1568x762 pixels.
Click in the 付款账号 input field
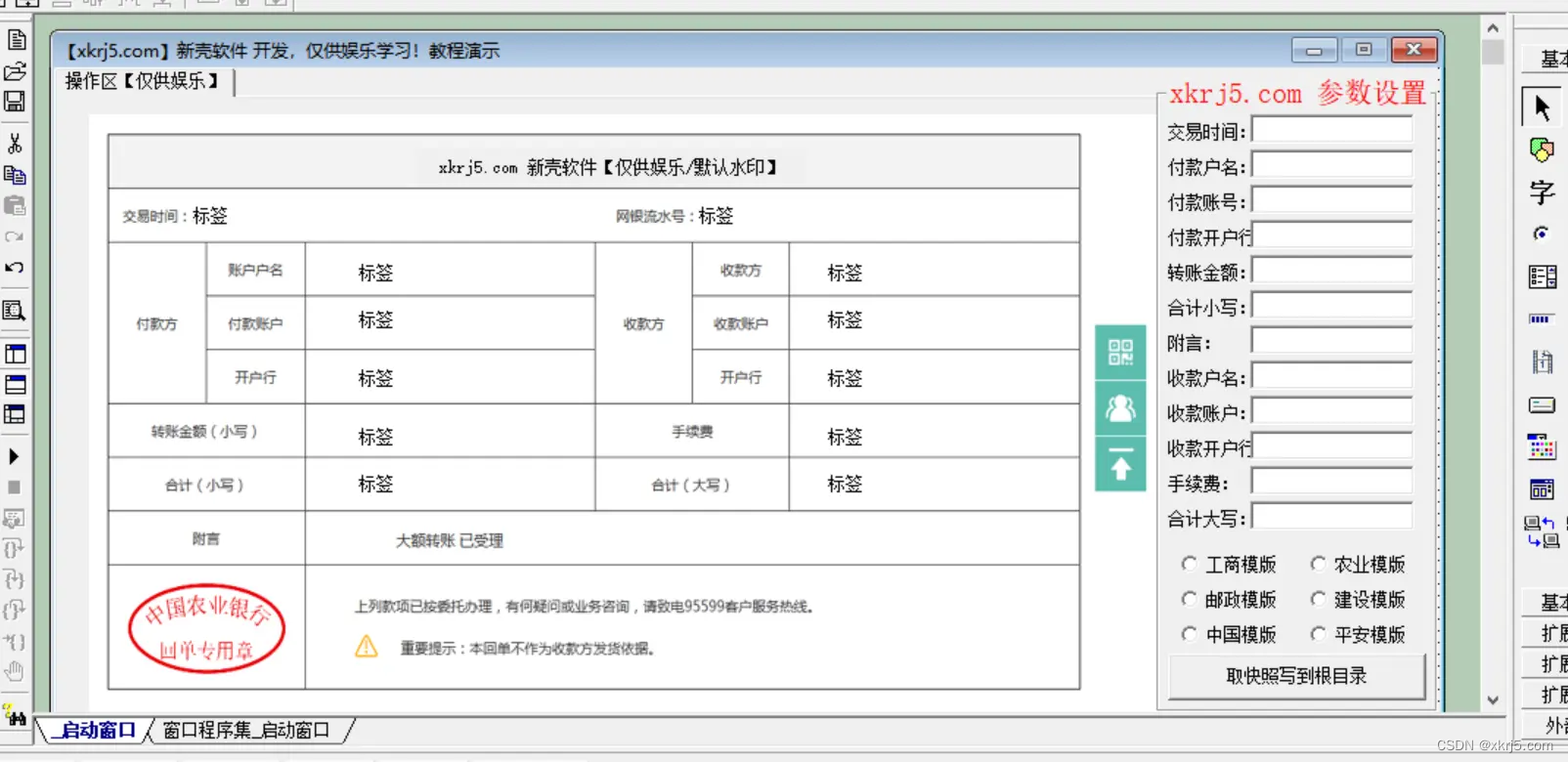[1331, 201]
